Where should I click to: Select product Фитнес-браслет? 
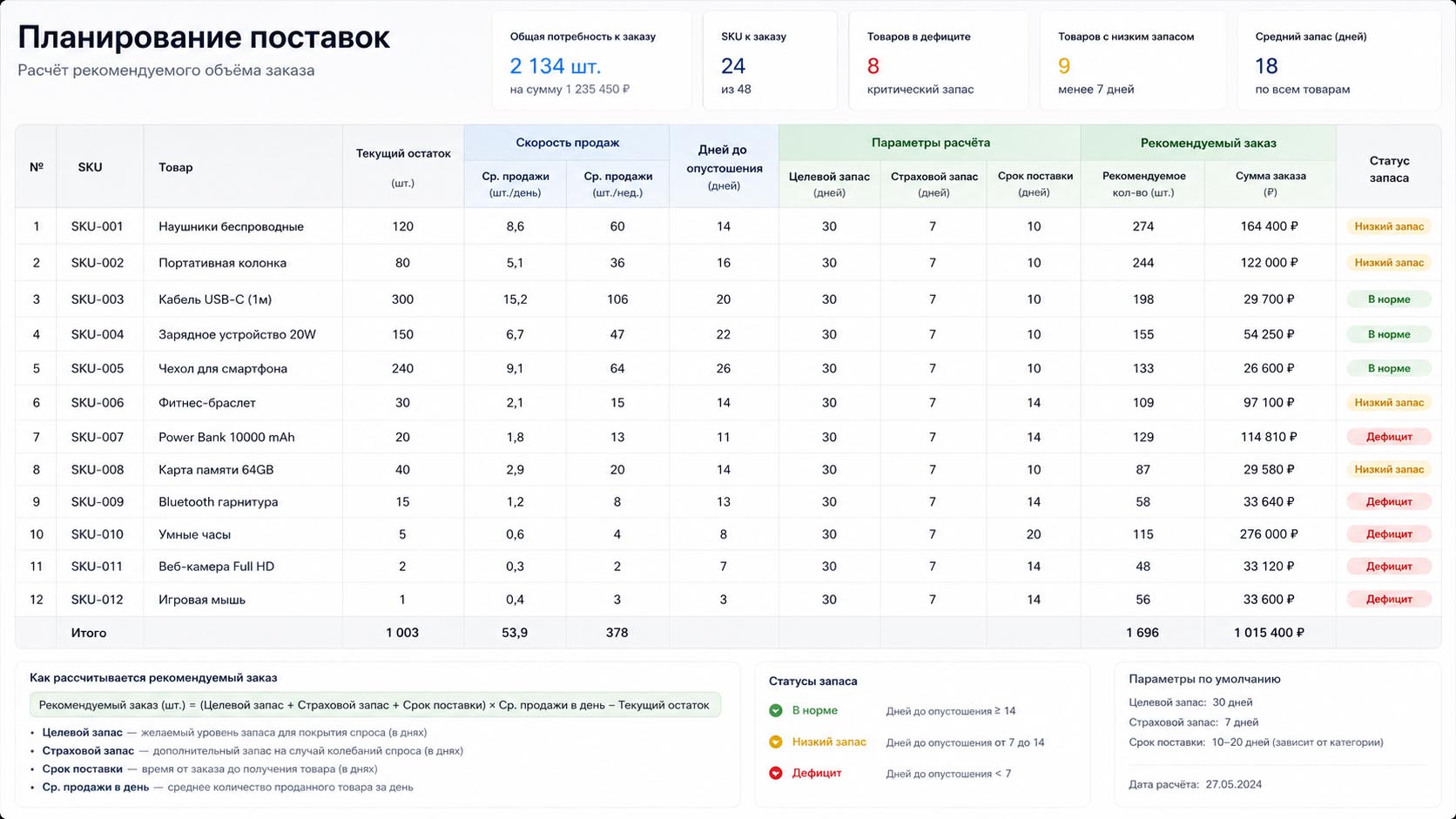tap(207, 403)
